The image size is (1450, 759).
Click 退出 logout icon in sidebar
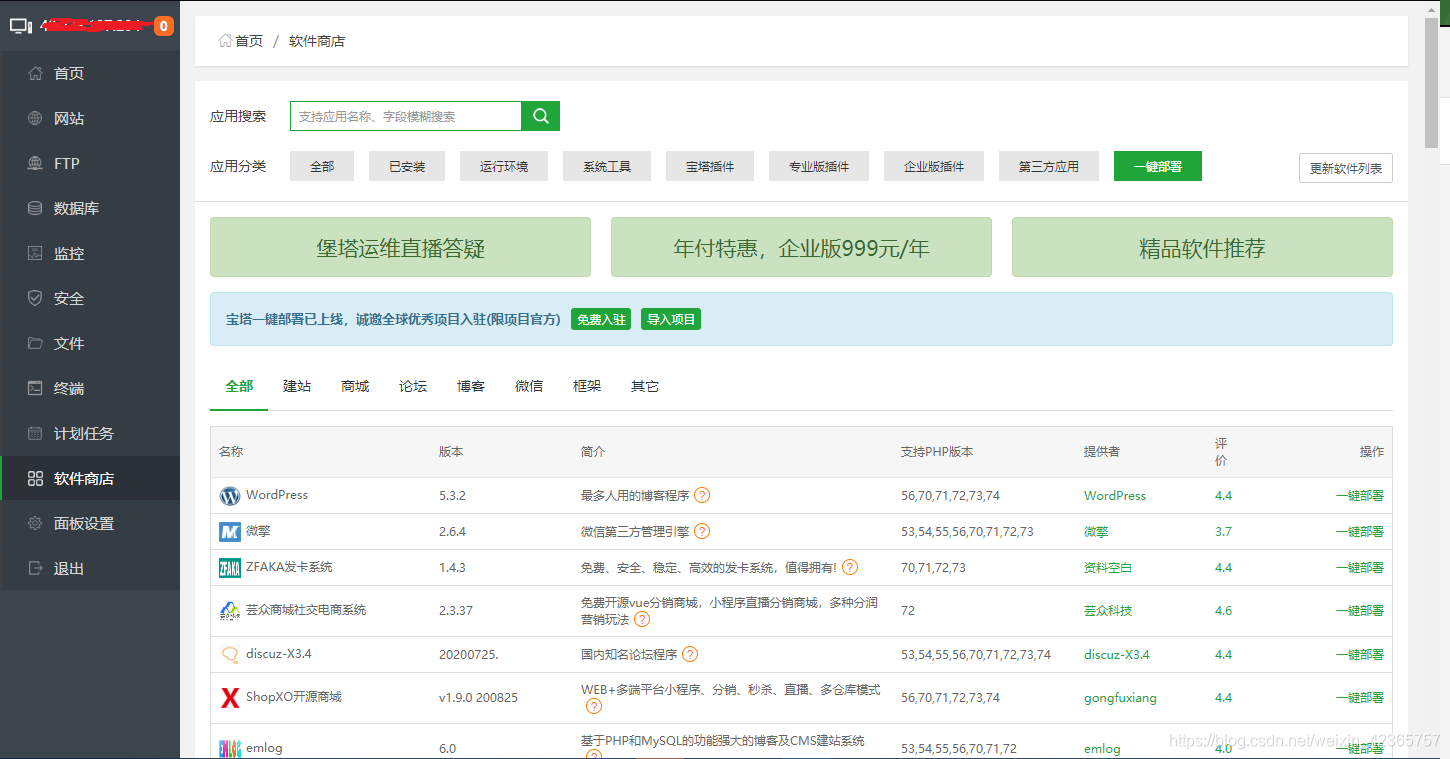pyautogui.click(x=36, y=568)
